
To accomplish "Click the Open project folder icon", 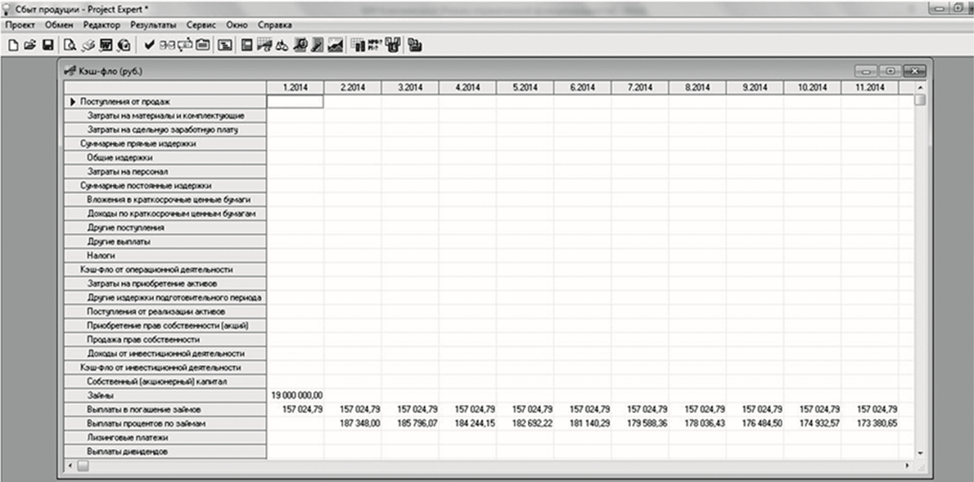I will coord(29,45).
